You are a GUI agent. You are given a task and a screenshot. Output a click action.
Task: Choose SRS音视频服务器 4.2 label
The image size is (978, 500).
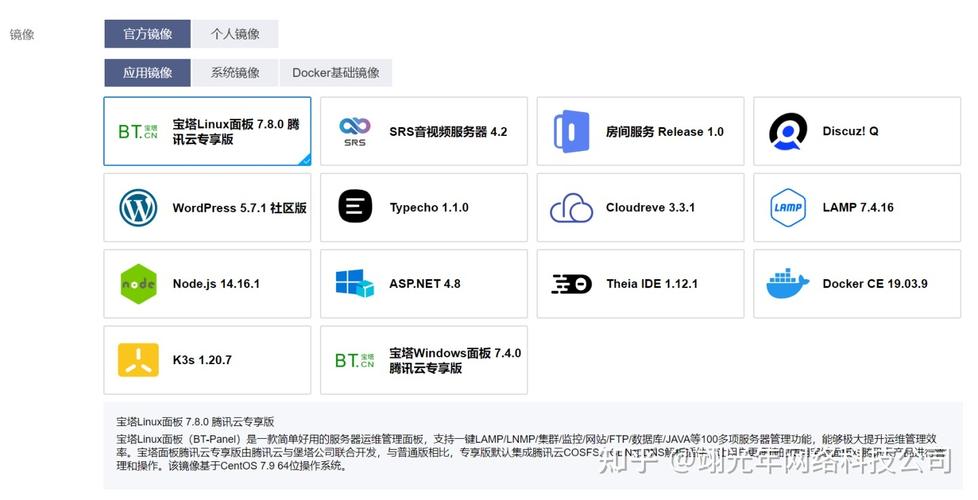pyautogui.click(x=448, y=132)
